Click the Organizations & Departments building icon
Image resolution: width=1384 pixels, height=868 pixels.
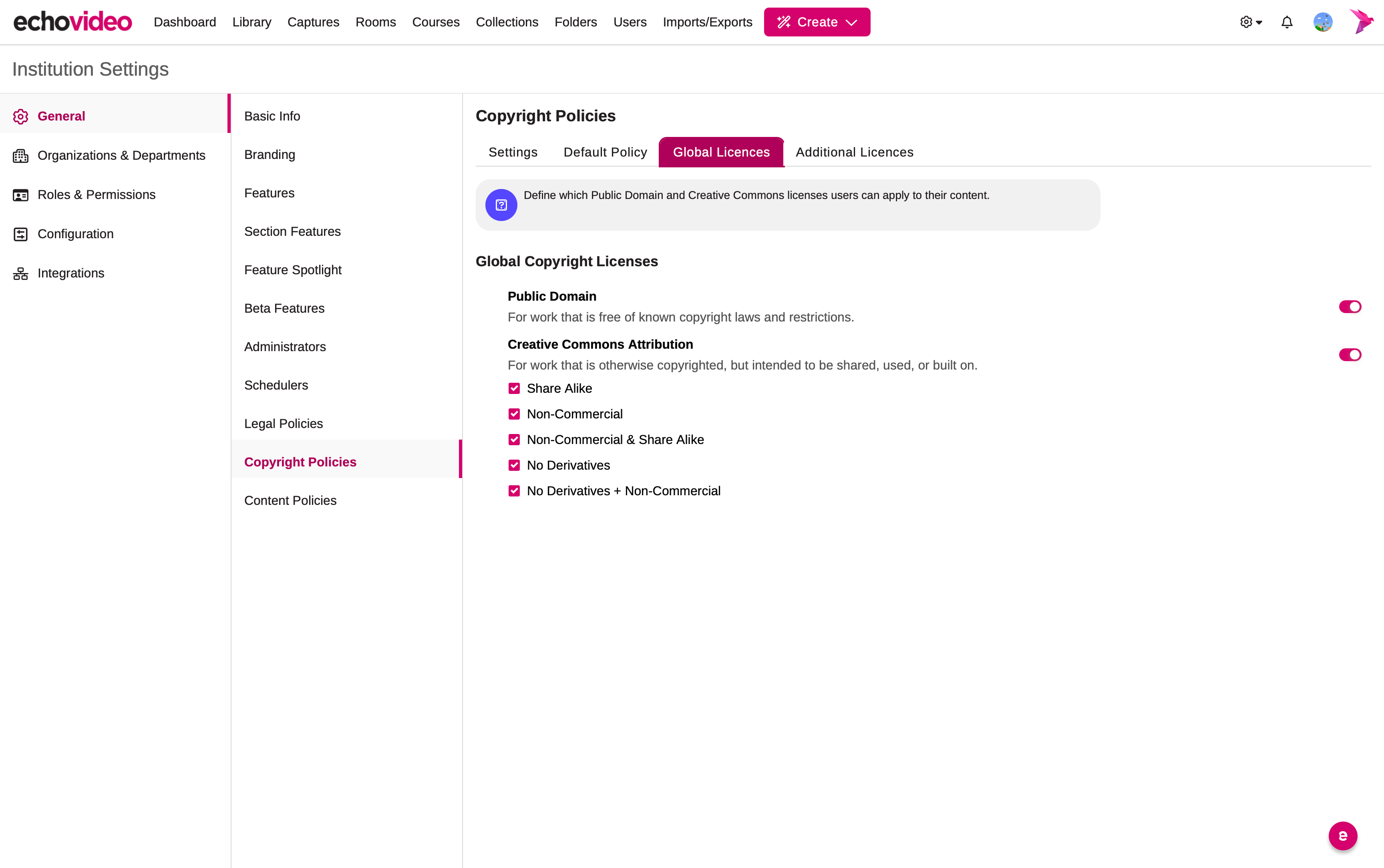click(21, 156)
